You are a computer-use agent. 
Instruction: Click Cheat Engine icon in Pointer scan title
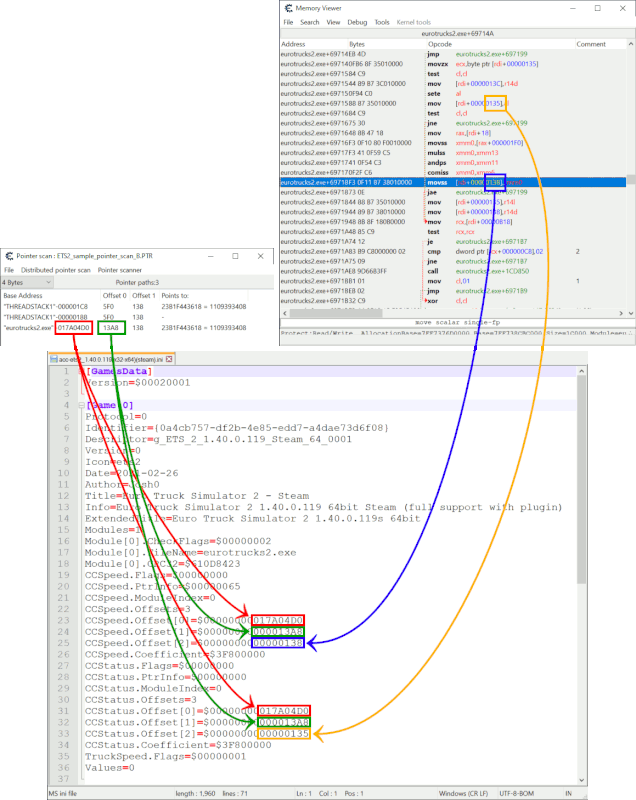point(9,256)
